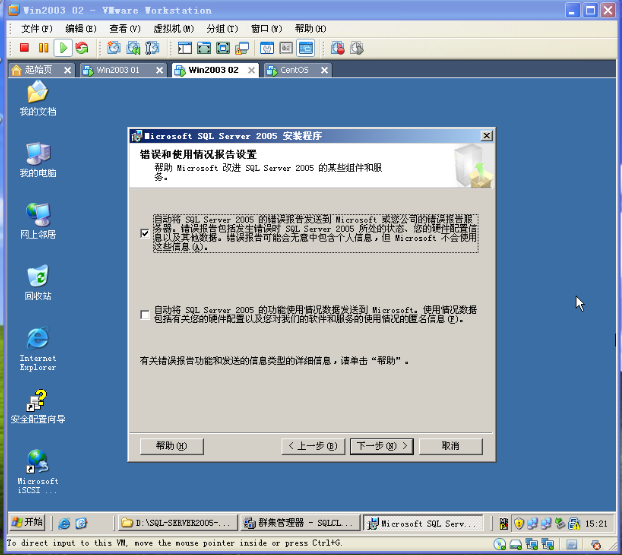This screenshot has height=555, width=622.
Task: Cancel the SQL Server setup with 取消
Action: [x=451, y=446]
